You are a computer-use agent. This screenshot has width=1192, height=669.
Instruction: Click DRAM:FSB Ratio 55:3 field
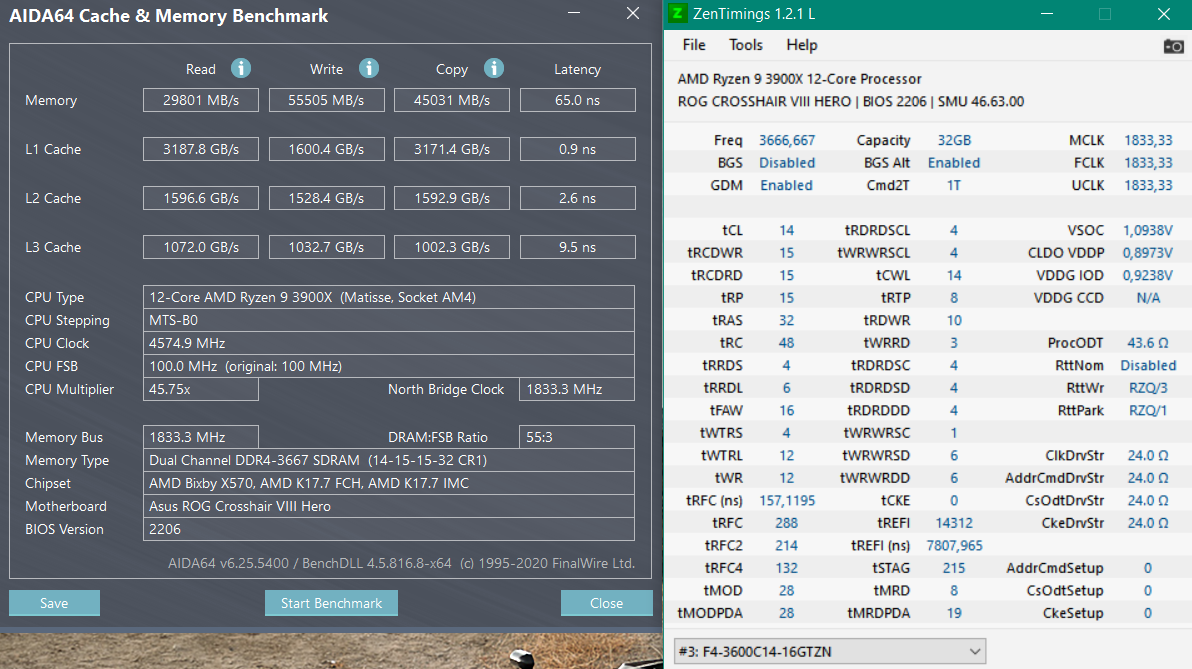tap(577, 437)
